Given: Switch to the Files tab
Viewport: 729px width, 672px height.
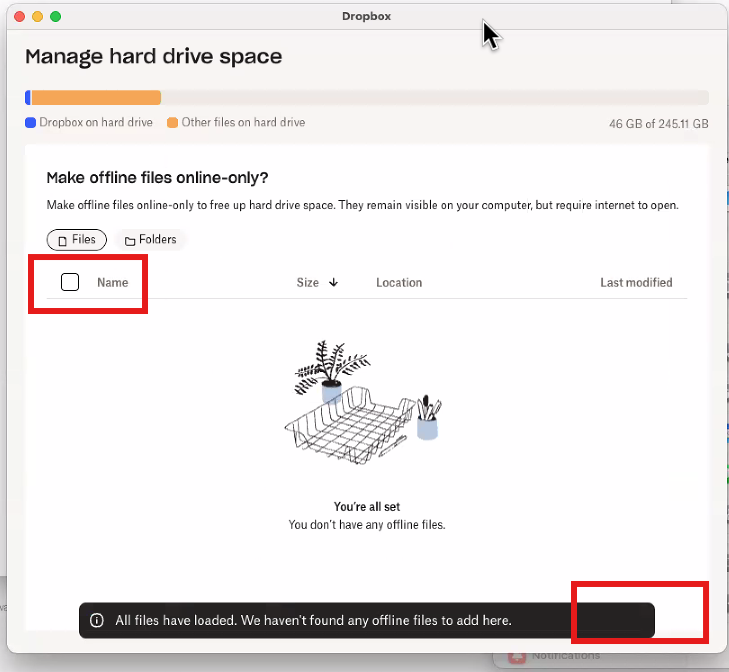Looking at the screenshot, I should [x=76, y=240].
